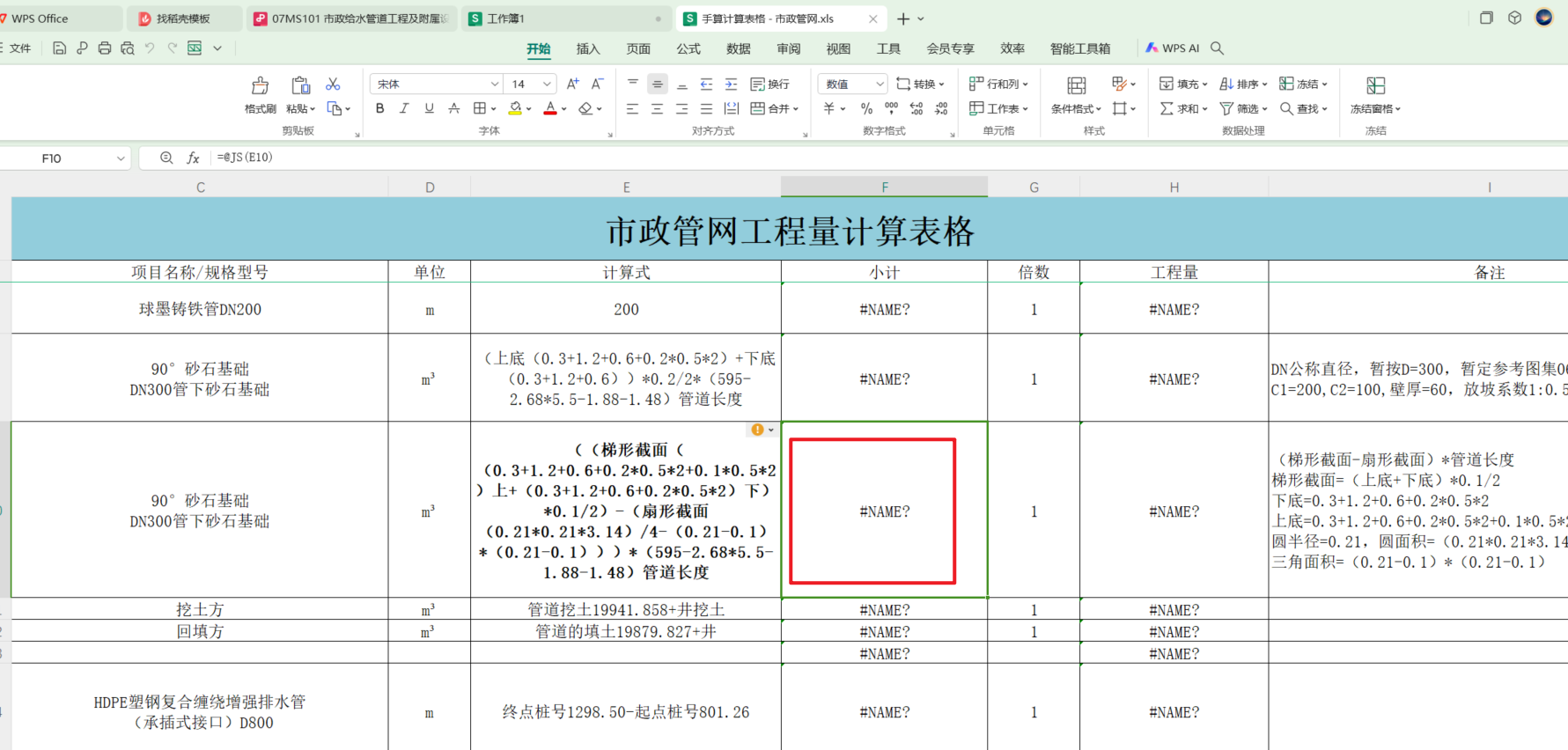The height and width of the screenshot is (750, 1568).
Task: Click the Undo arrow icon
Action: [x=150, y=48]
